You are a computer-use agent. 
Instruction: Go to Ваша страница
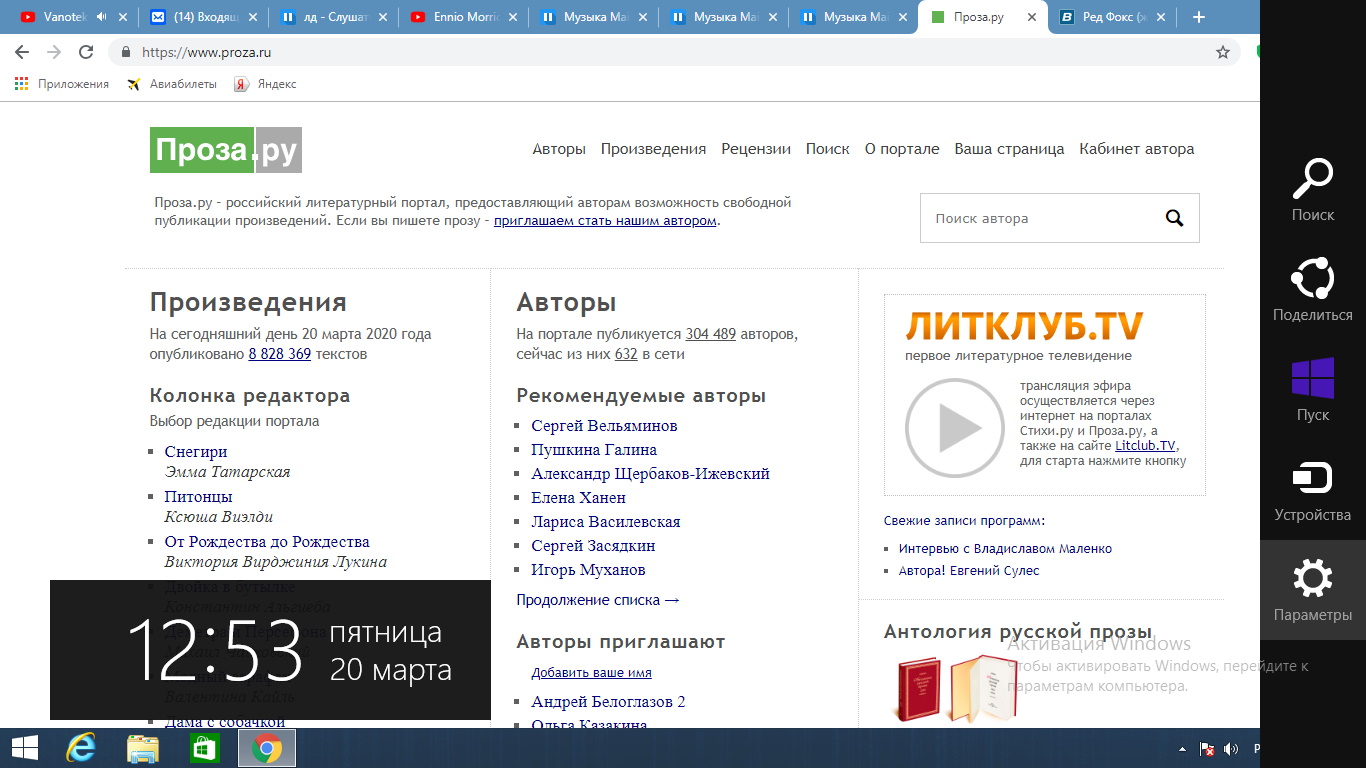tap(1009, 149)
